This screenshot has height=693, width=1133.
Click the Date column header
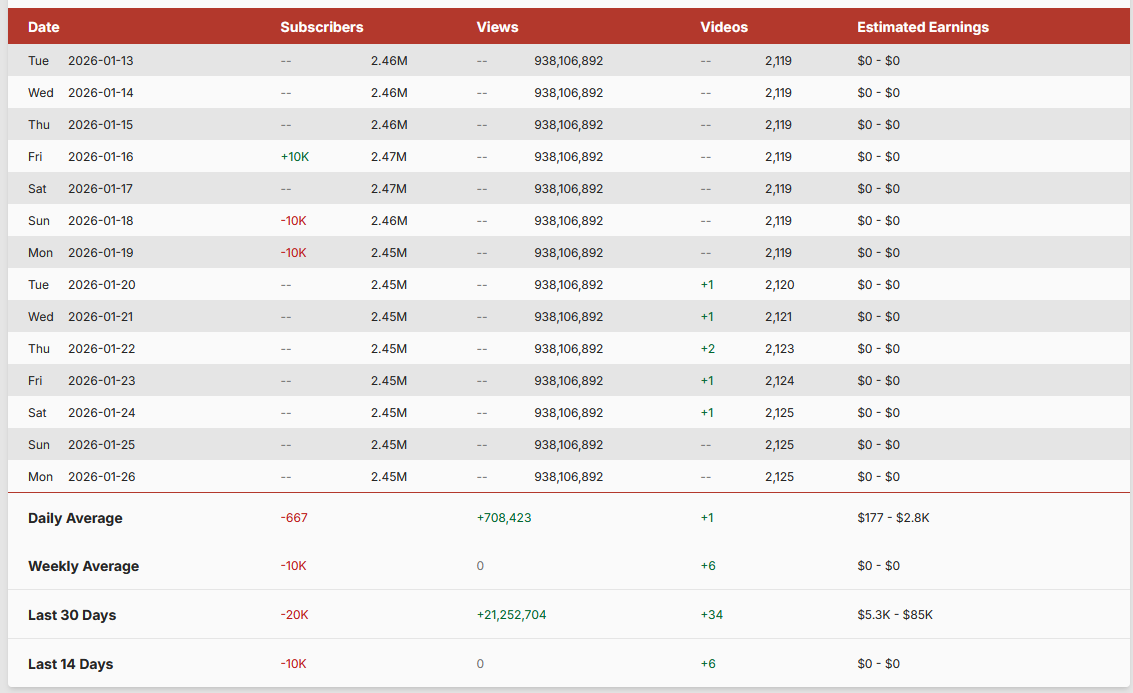(x=43, y=27)
